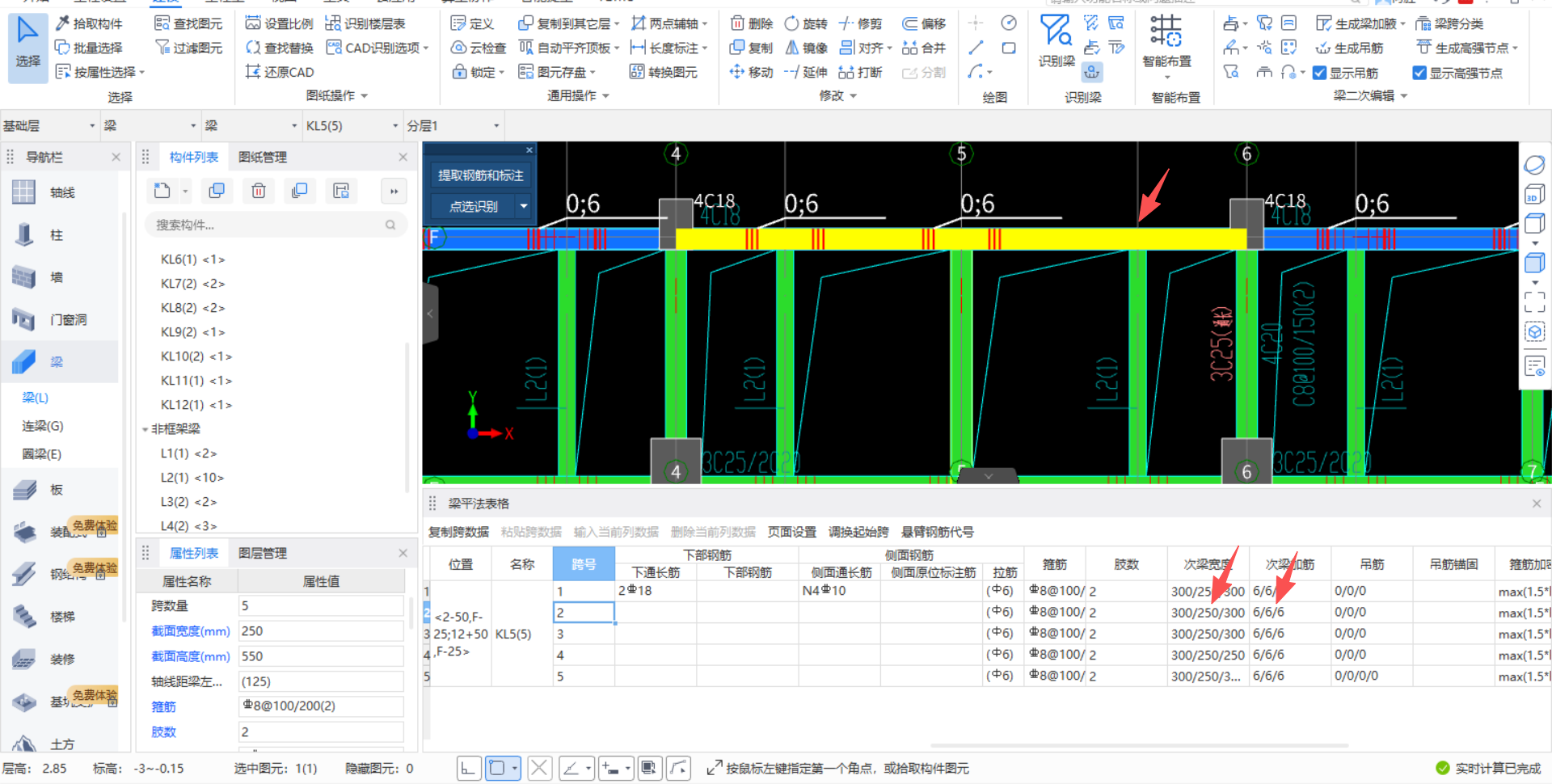Viewport: 1552px width, 784px height.
Task: Click the beam table horizontal scrollbar
Action: tap(1140, 745)
